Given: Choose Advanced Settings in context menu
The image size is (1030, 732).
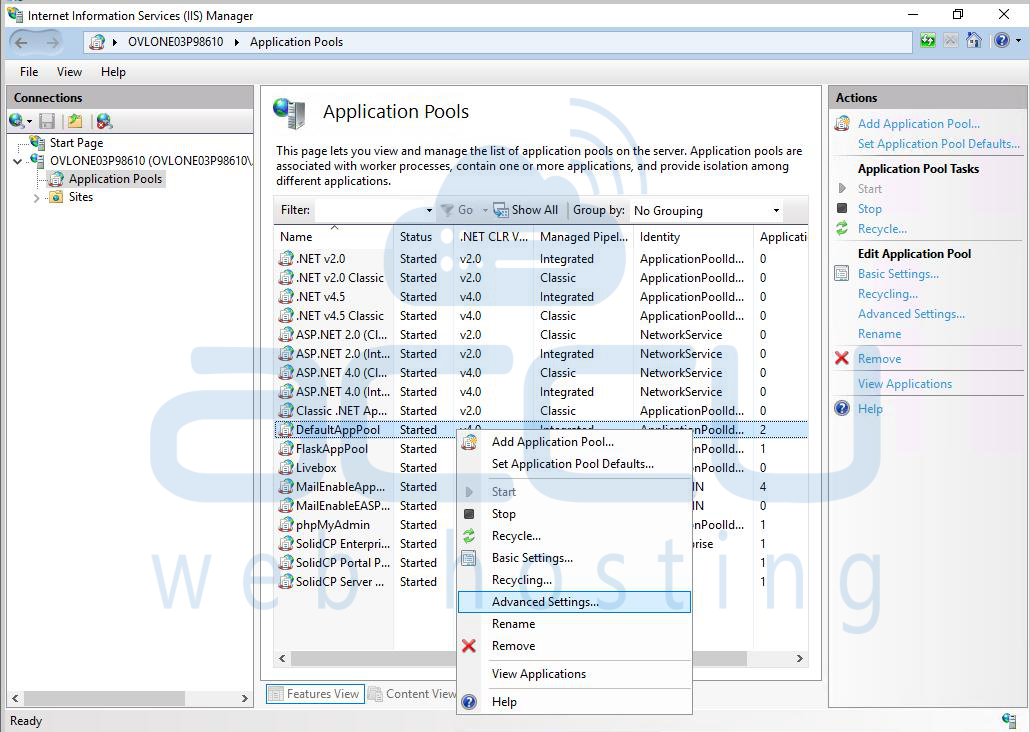Looking at the screenshot, I should [574, 602].
